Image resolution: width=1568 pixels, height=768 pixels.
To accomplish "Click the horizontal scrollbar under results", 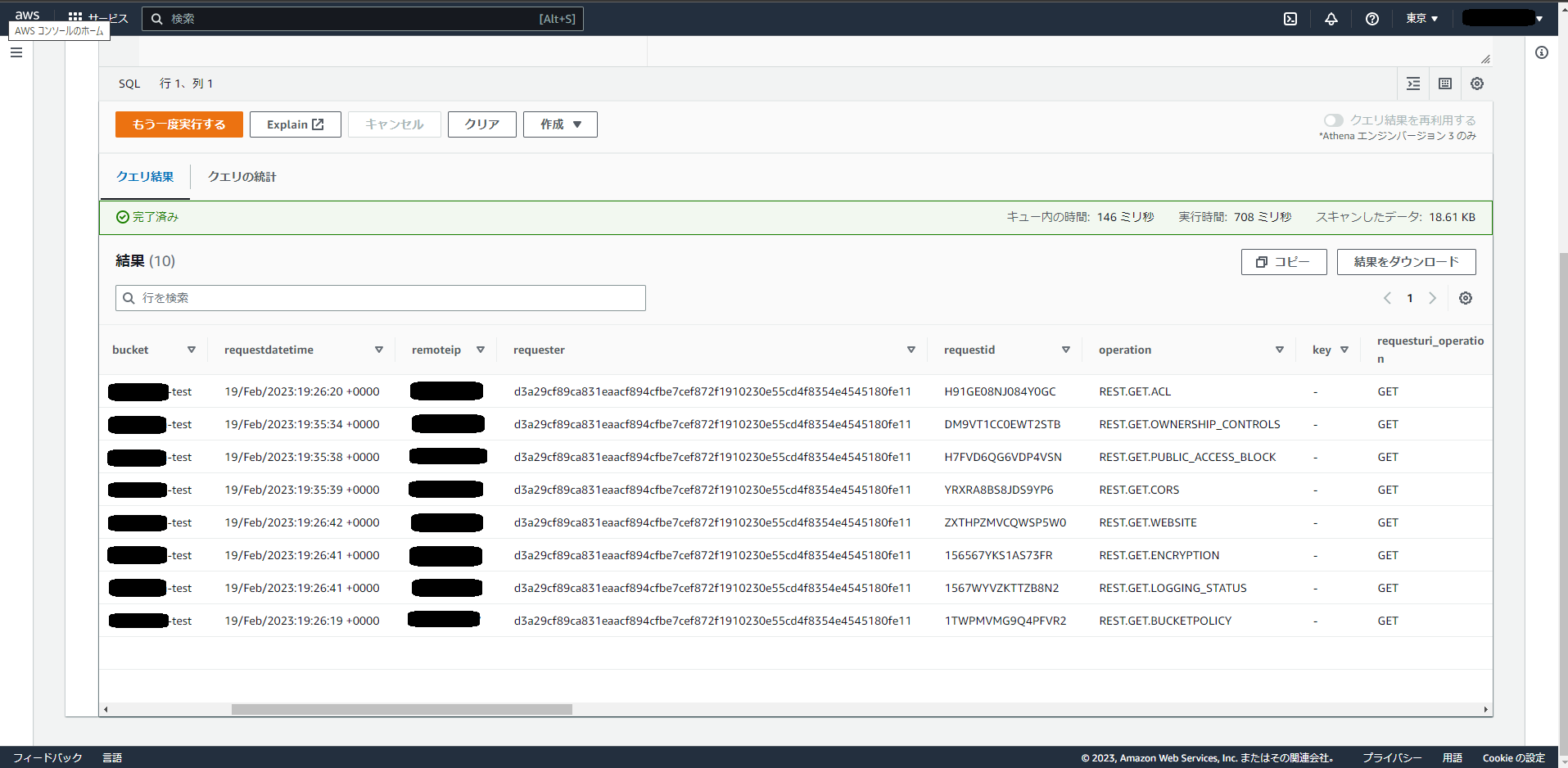I will [x=401, y=709].
